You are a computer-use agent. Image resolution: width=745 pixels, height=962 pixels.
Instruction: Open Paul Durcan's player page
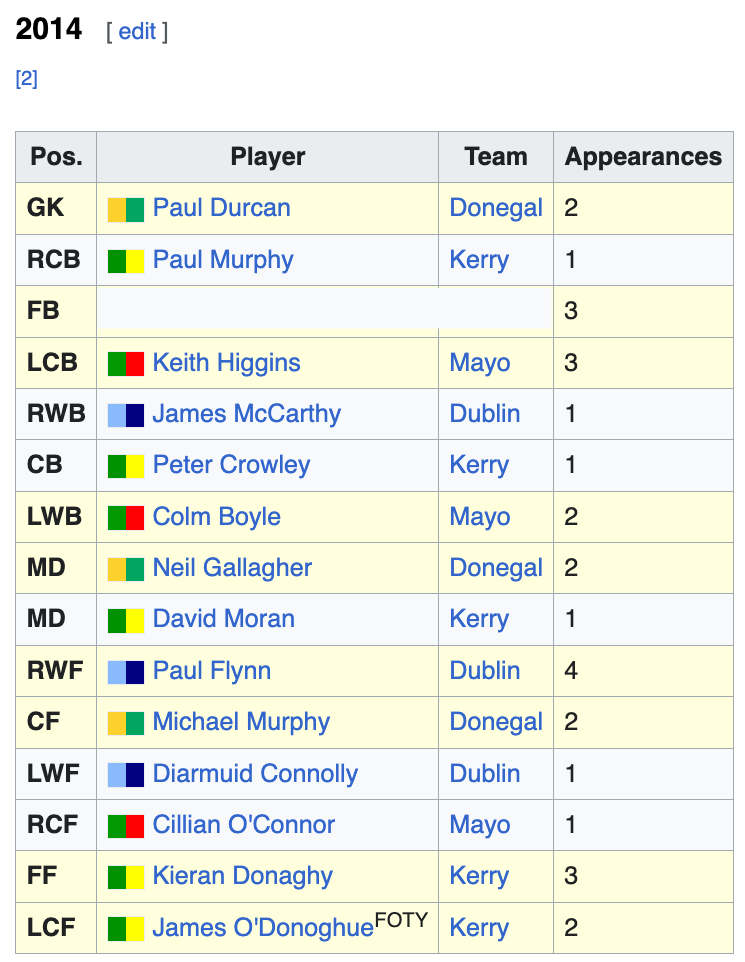point(221,208)
